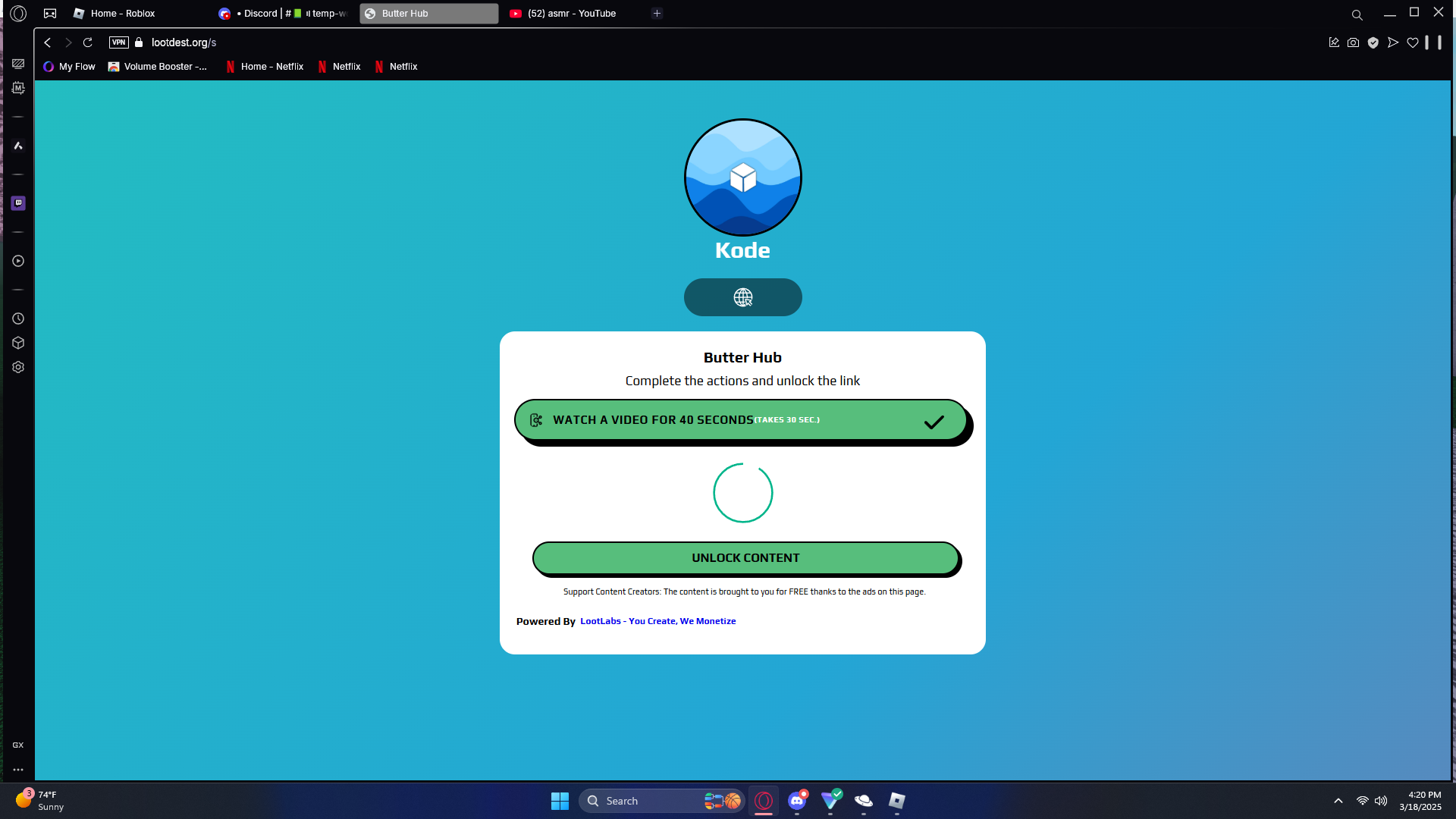Toggle the ad blocker shield icon
This screenshot has height=819, width=1456.
pyautogui.click(x=1373, y=42)
